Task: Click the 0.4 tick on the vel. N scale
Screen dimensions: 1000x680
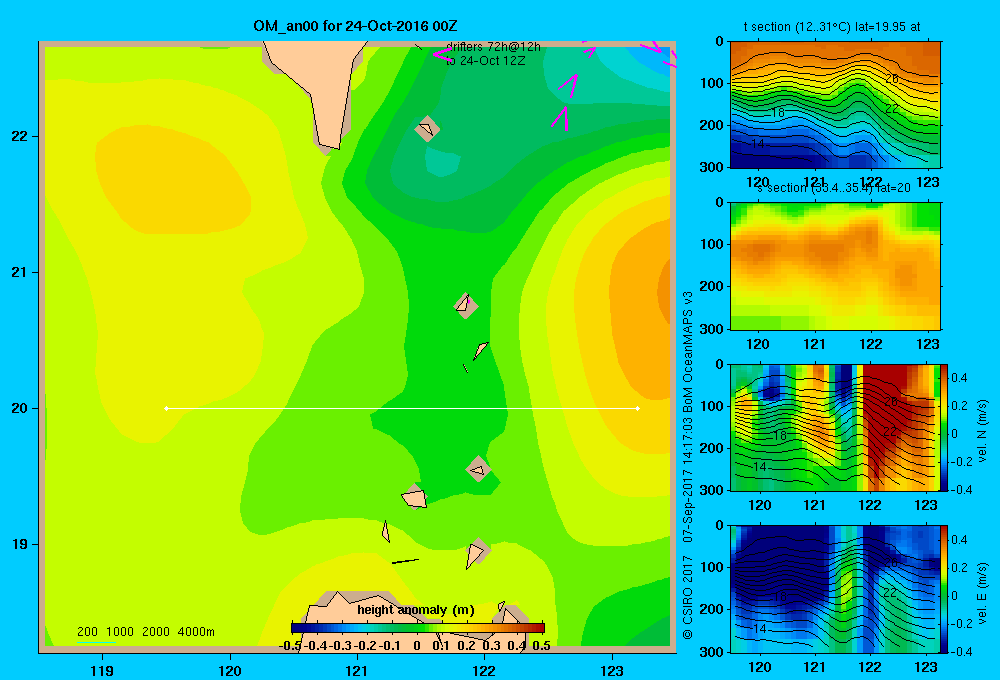Action: [x=960, y=378]
